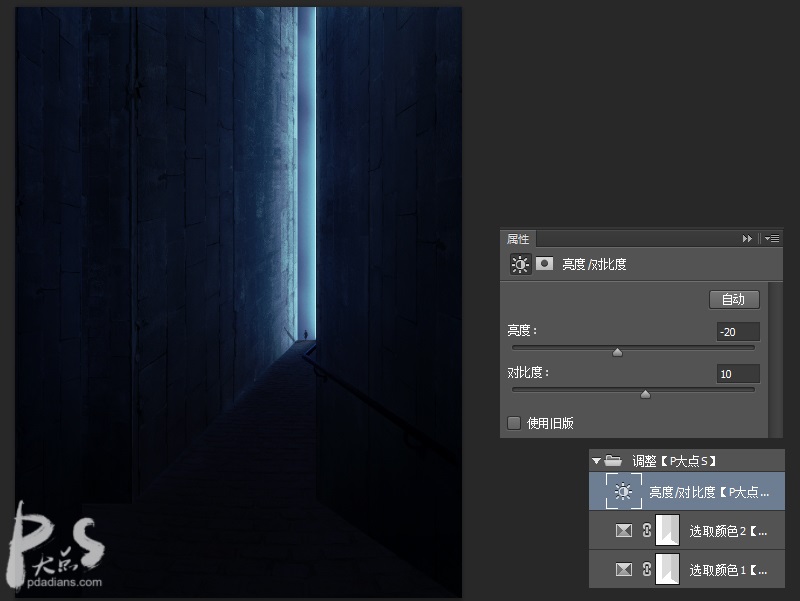Click the 对比度 slider handle
800x601 pixels.
tap(645, 394)
